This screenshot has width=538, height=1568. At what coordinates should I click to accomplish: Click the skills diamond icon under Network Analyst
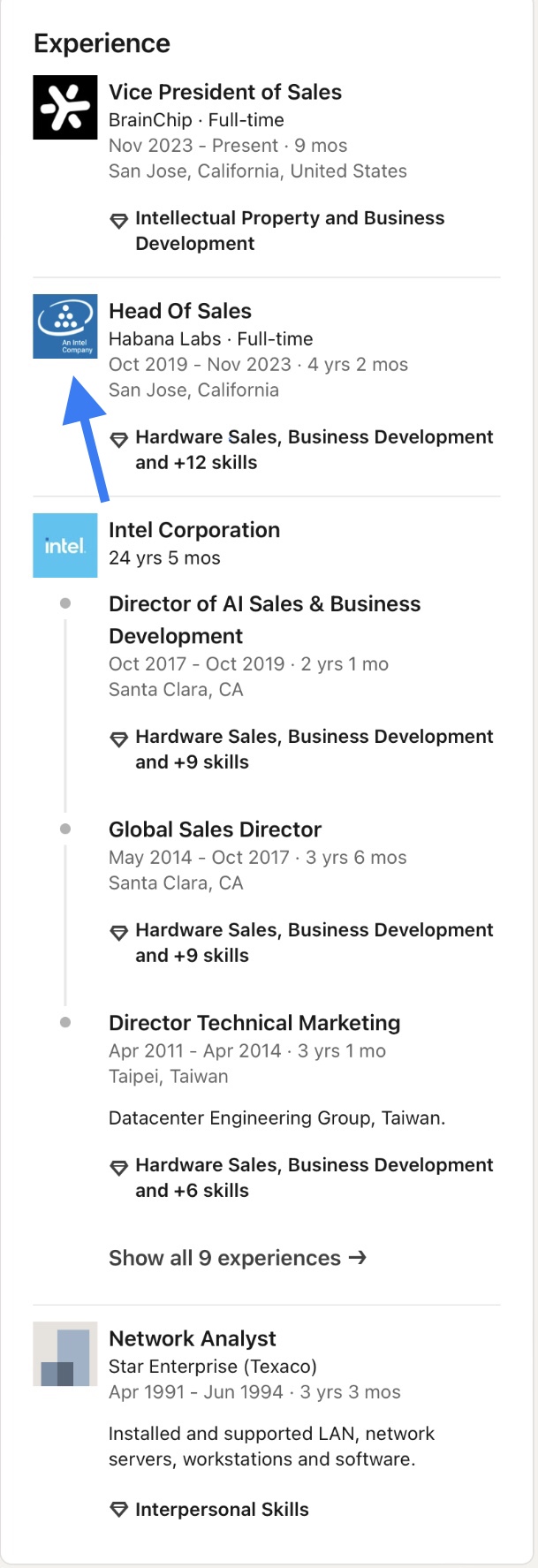pos(118,1511)
